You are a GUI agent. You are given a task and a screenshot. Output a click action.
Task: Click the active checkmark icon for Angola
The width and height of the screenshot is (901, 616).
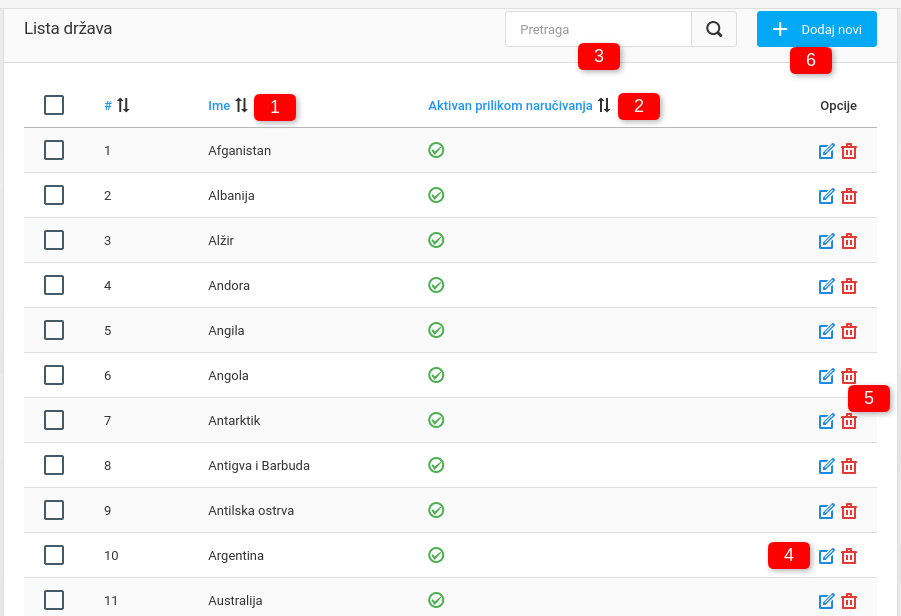pos(436,375)
